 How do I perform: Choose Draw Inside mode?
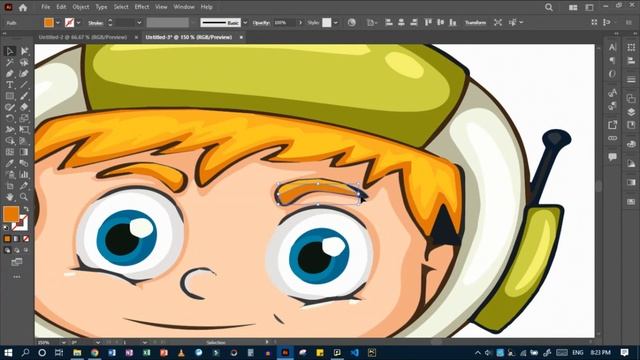tap(26, 250)
